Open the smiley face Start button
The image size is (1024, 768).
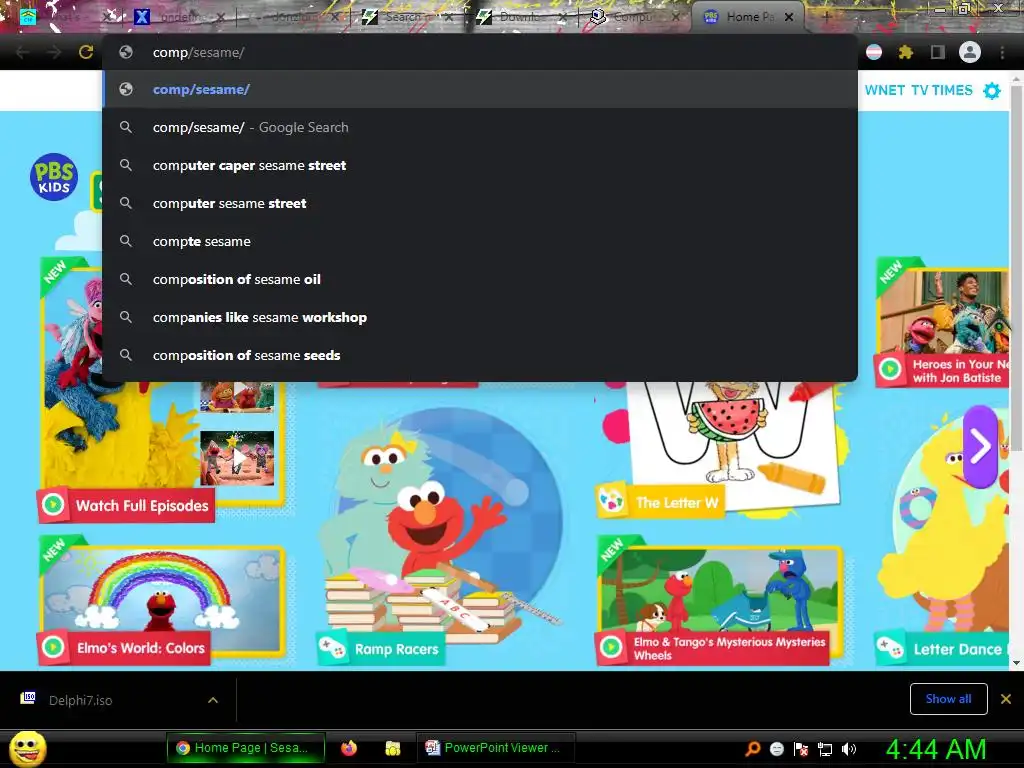click(x=27, y=748)
